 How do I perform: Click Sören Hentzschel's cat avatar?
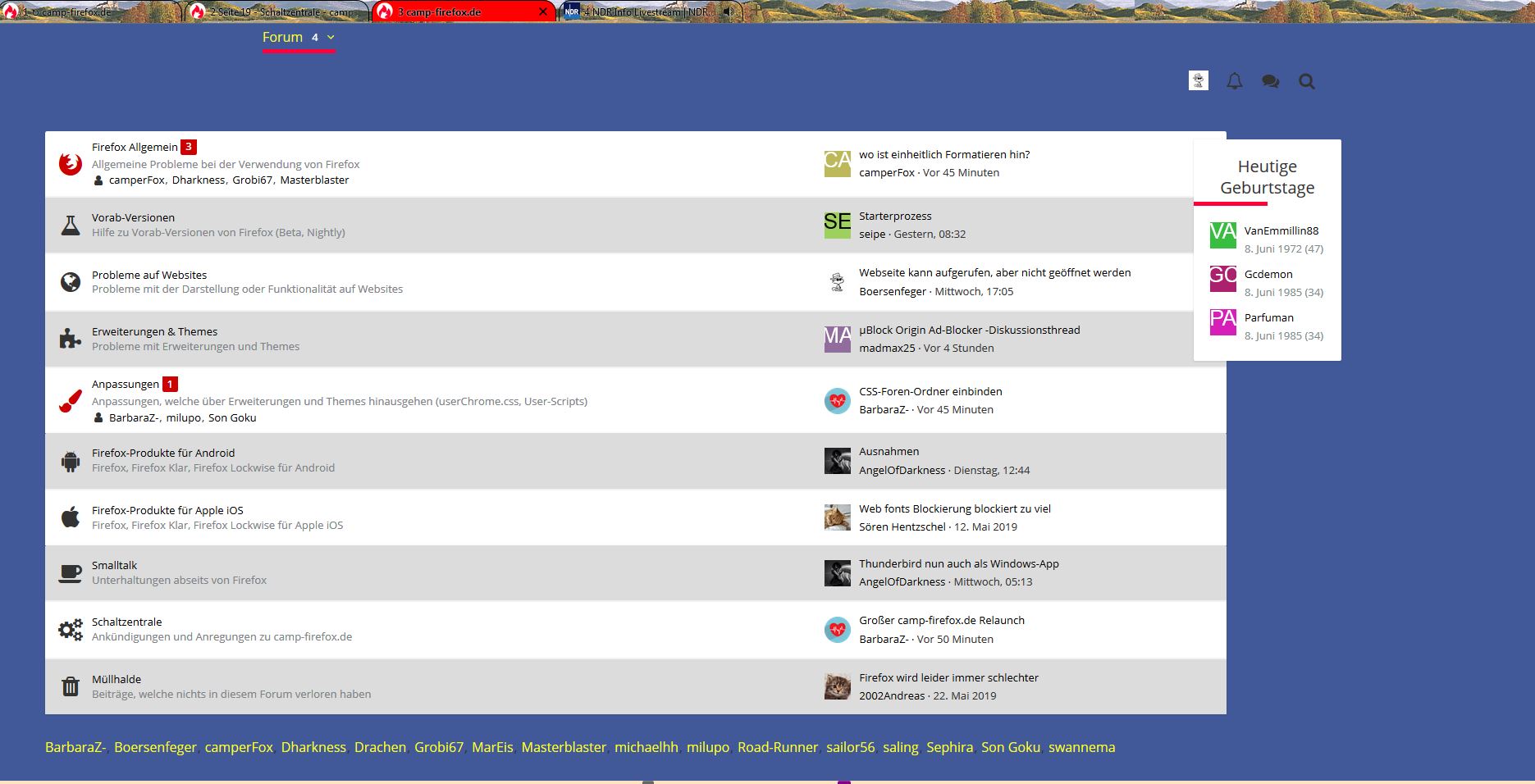click(x=838, y=517)
